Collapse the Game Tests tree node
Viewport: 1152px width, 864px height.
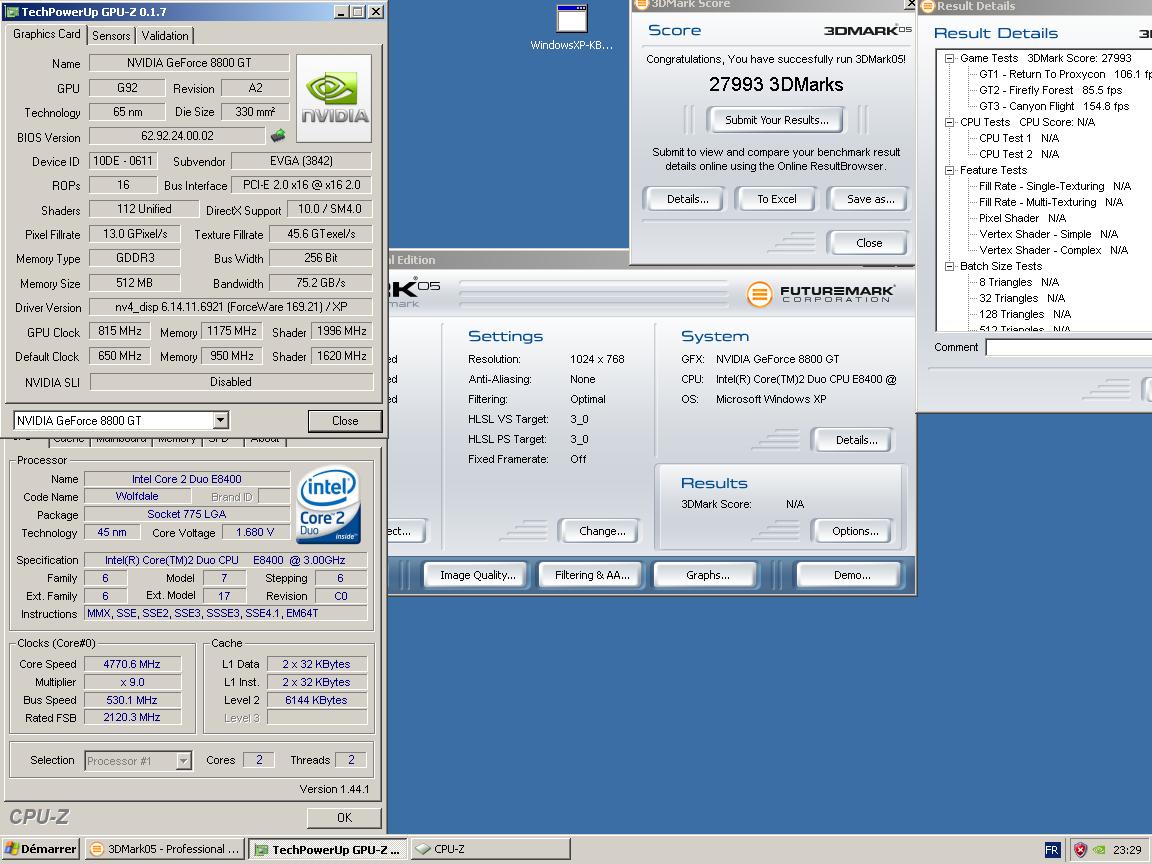click(x=949, y=58)
